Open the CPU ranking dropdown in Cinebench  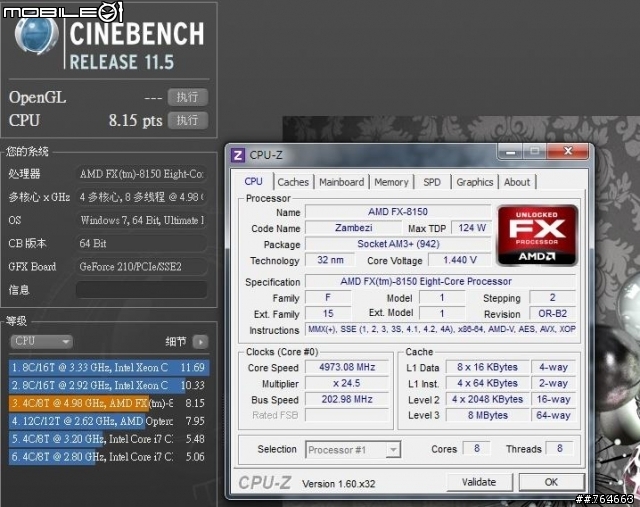click(41, 341)
